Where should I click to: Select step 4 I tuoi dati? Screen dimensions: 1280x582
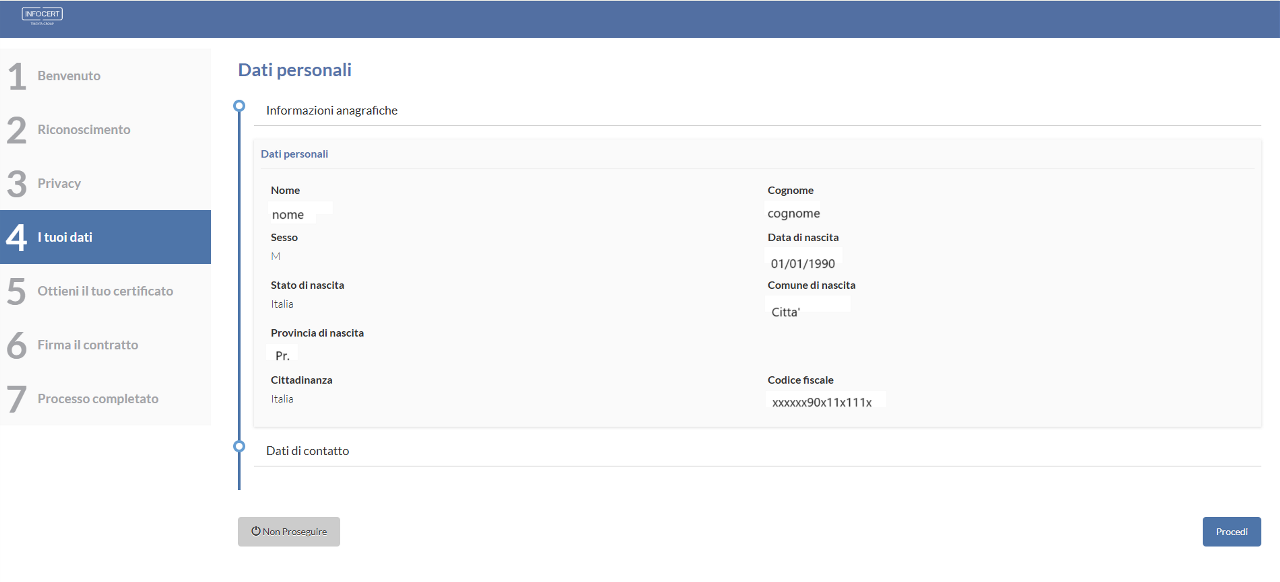[65, 238]
